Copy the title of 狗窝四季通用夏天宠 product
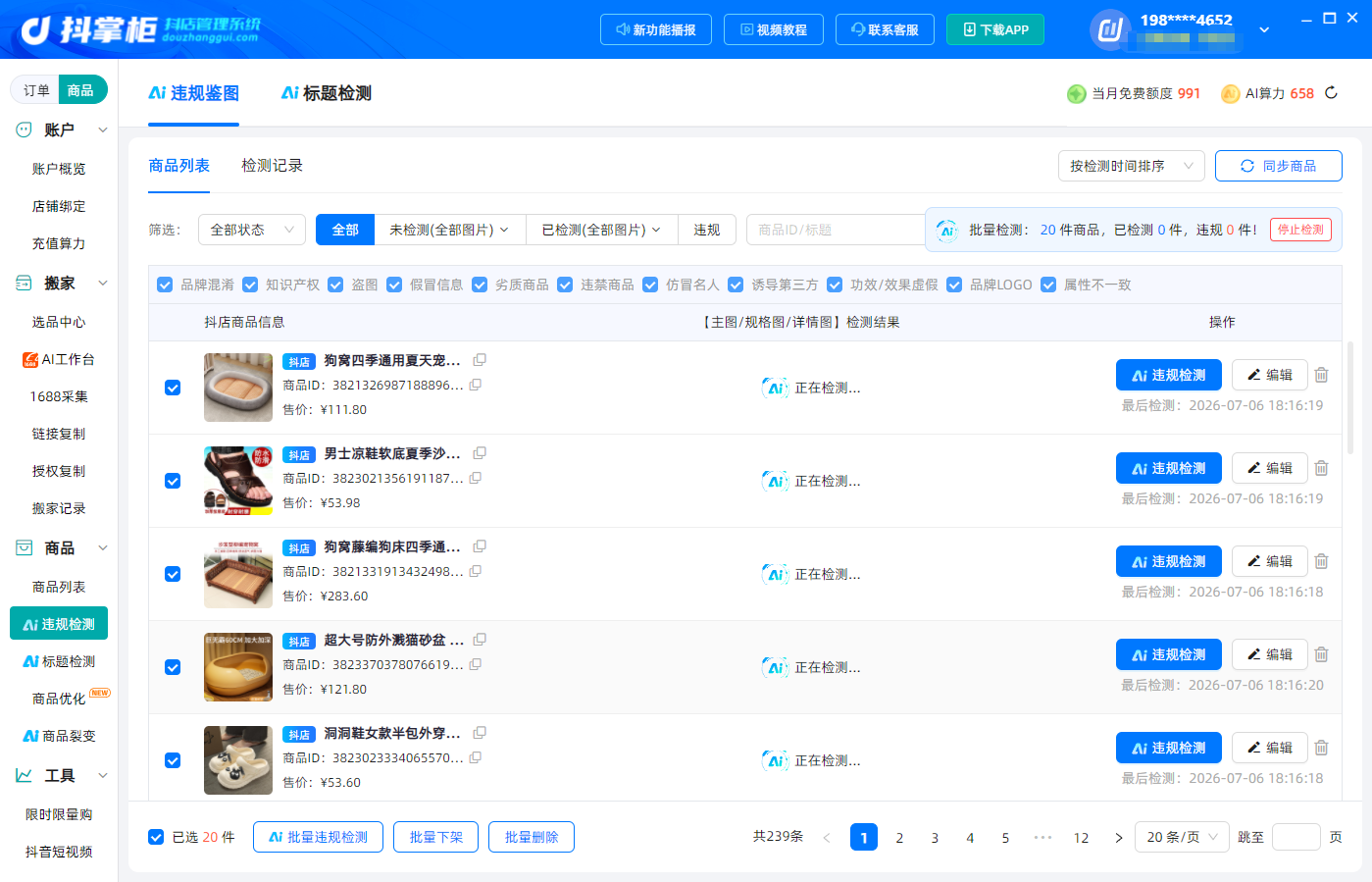This screenshot has width=1372, height=882. click(480, 360)
